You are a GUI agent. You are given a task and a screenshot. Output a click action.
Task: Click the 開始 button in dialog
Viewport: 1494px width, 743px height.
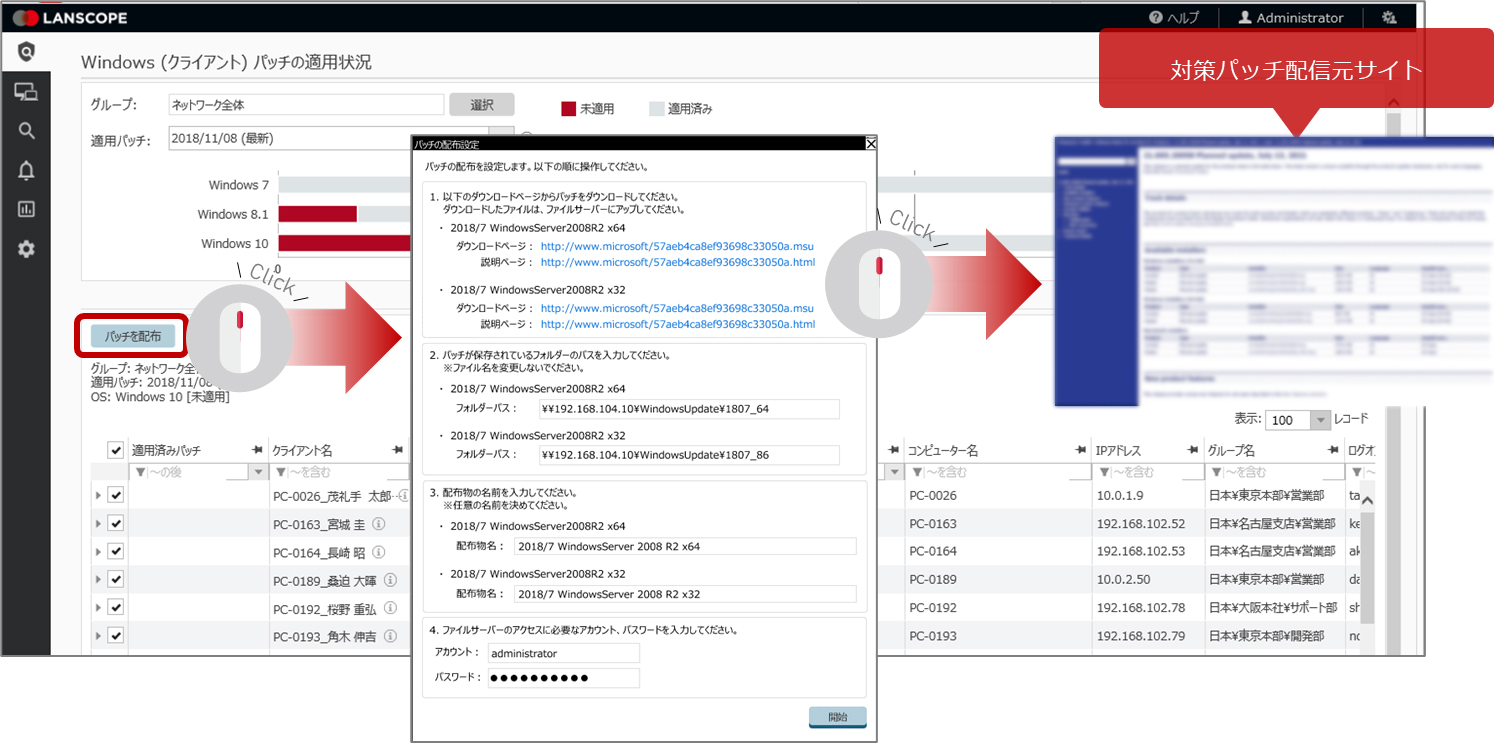tap(838, 717)
